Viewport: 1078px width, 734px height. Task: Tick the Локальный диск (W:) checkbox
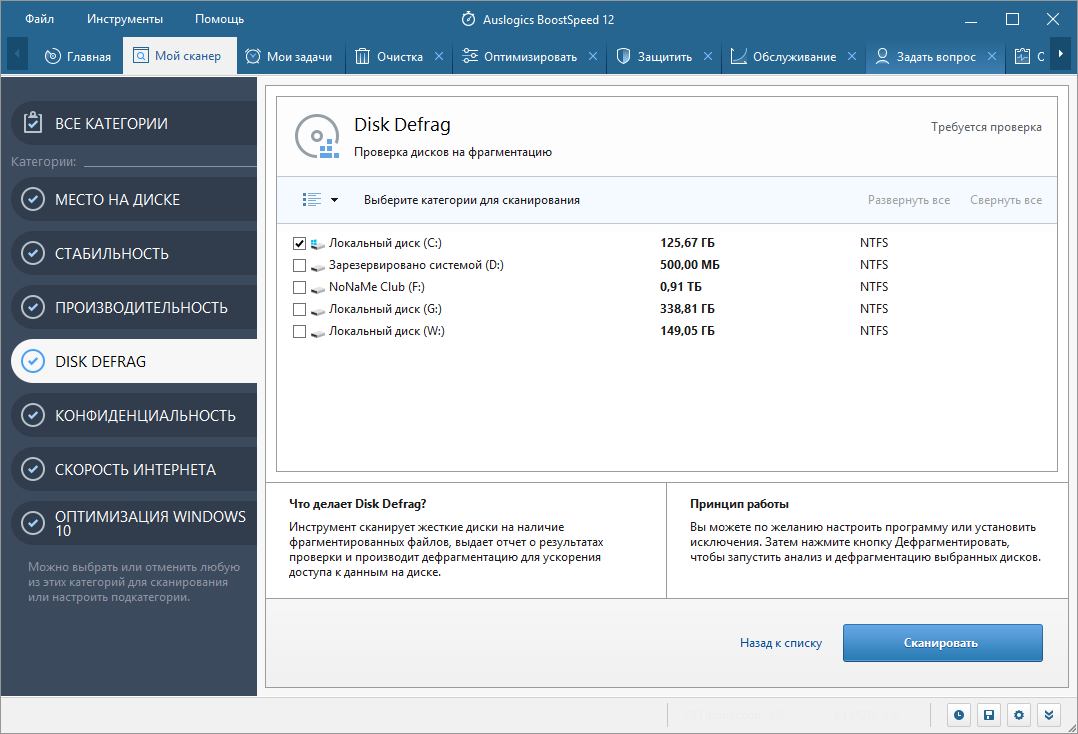click(x=299, y=331)
